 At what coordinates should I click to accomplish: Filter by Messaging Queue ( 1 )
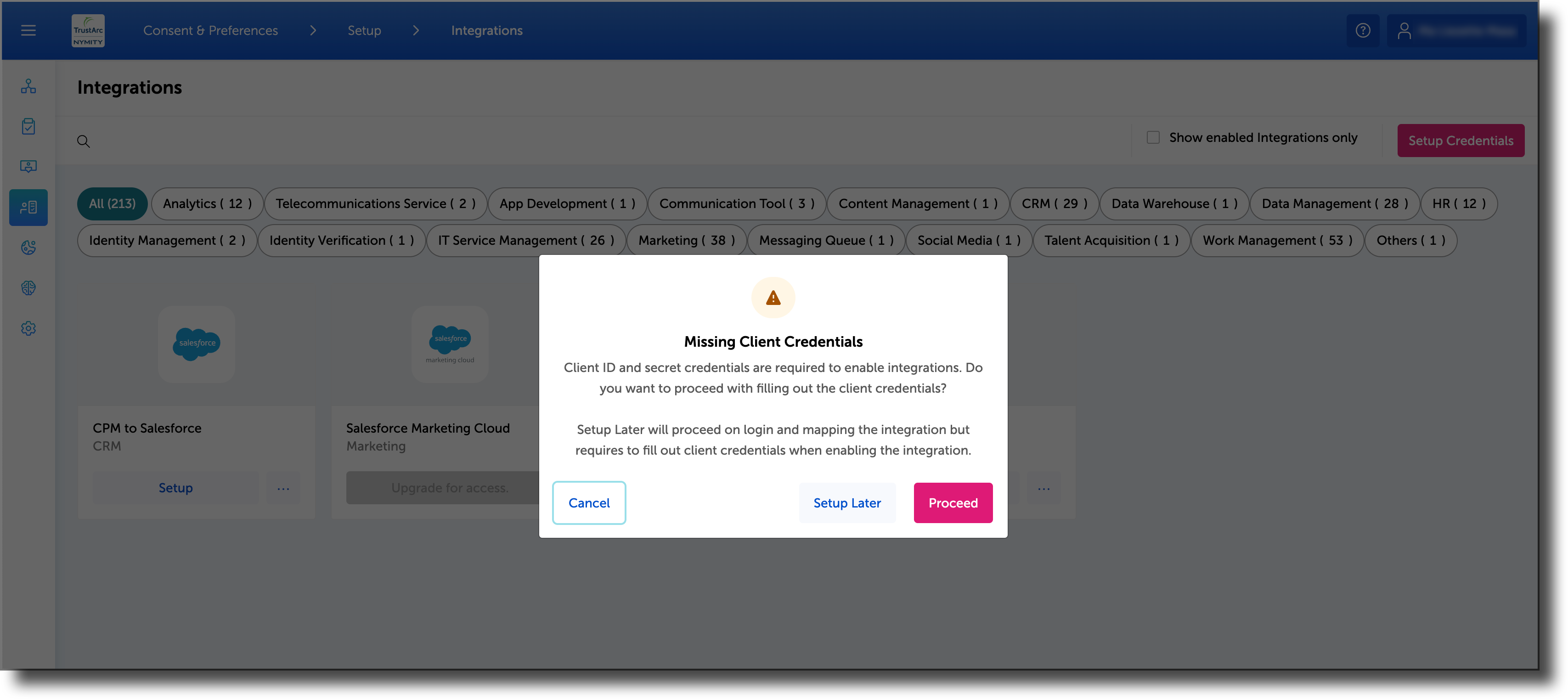pyautogui.click(x=826, y=241)
